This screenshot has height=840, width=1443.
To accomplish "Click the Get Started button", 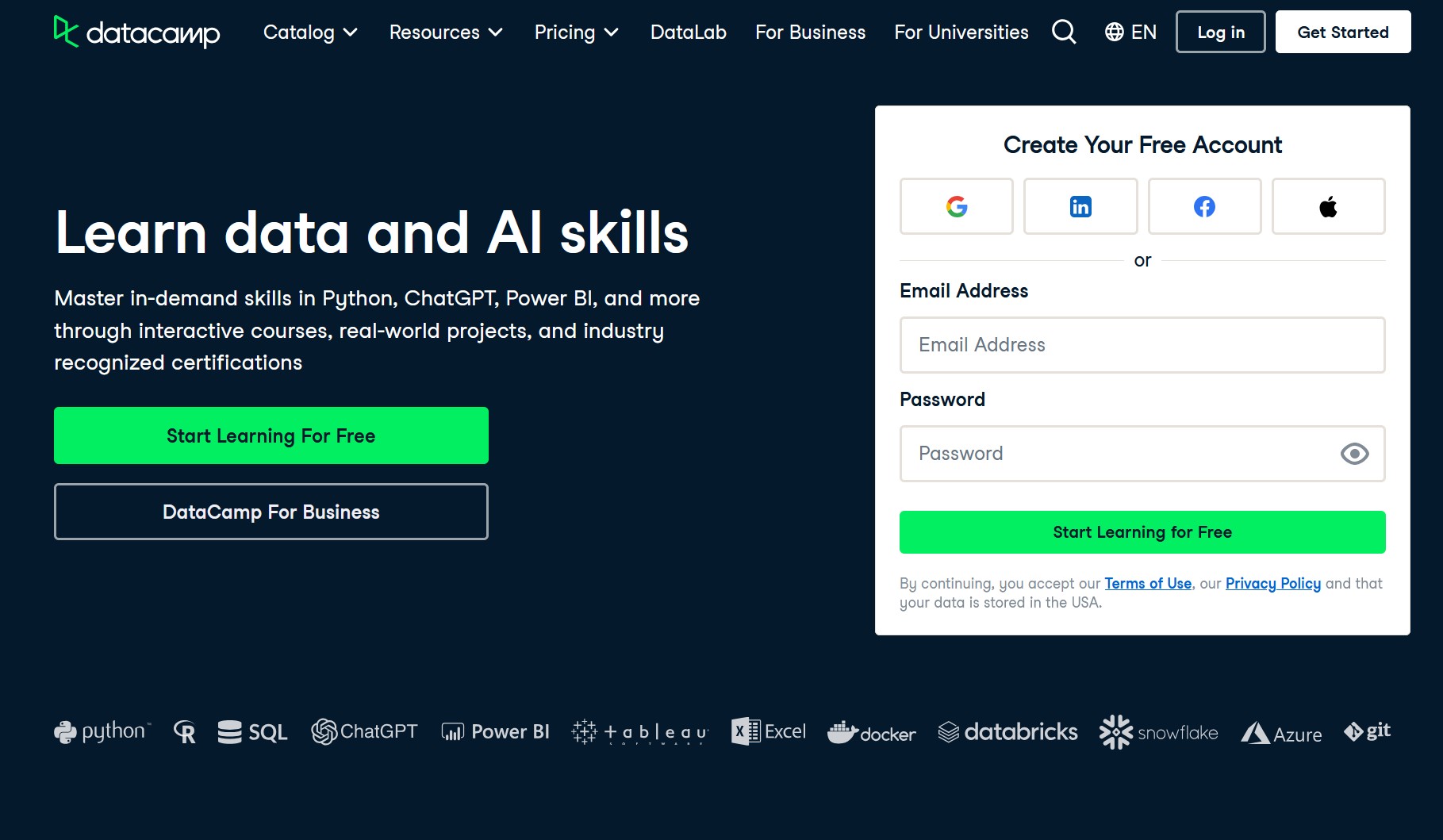I will point(1343,32).
